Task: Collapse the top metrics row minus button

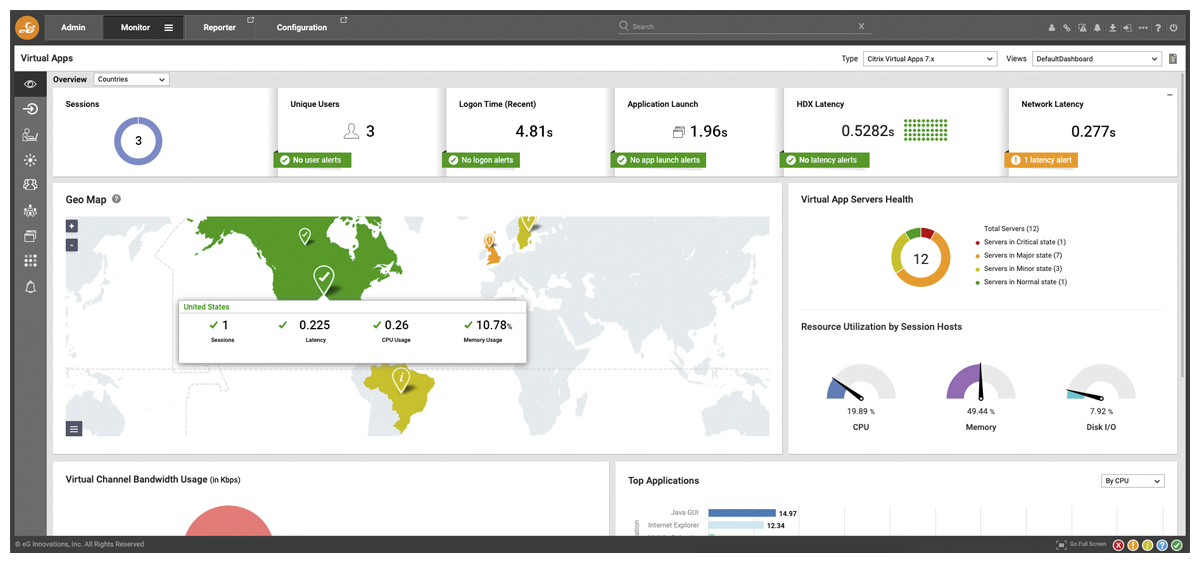Action: [1169, 95]
